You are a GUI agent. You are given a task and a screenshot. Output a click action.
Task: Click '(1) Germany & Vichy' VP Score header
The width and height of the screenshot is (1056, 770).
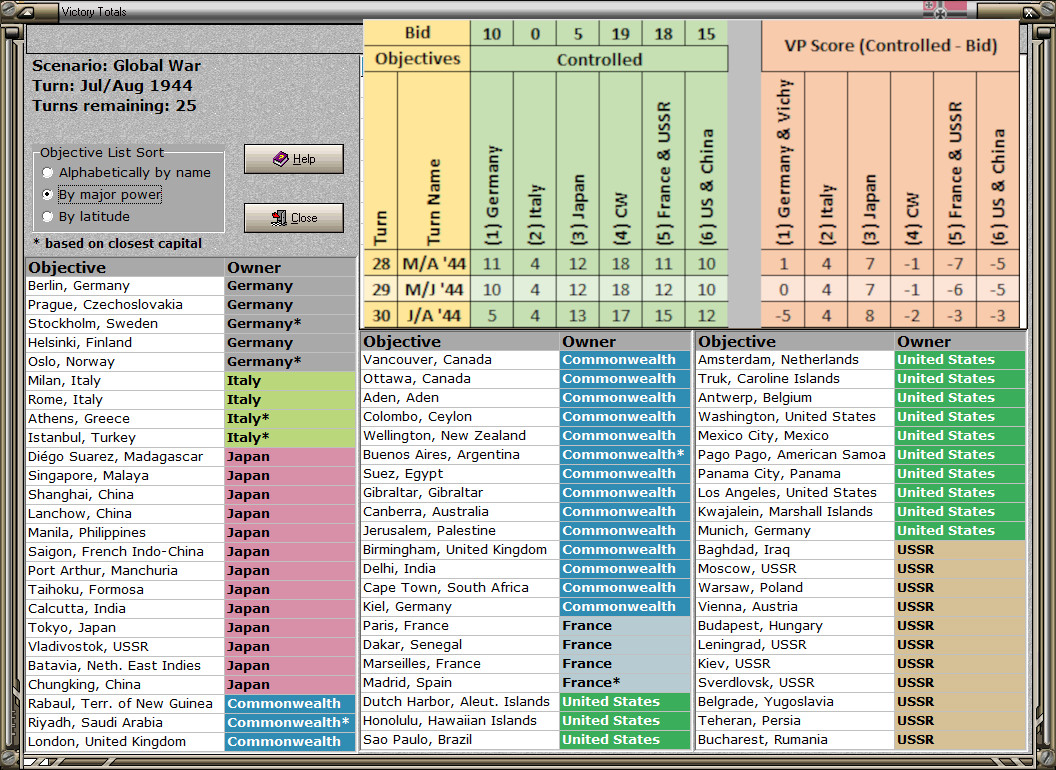coord(783,161)
